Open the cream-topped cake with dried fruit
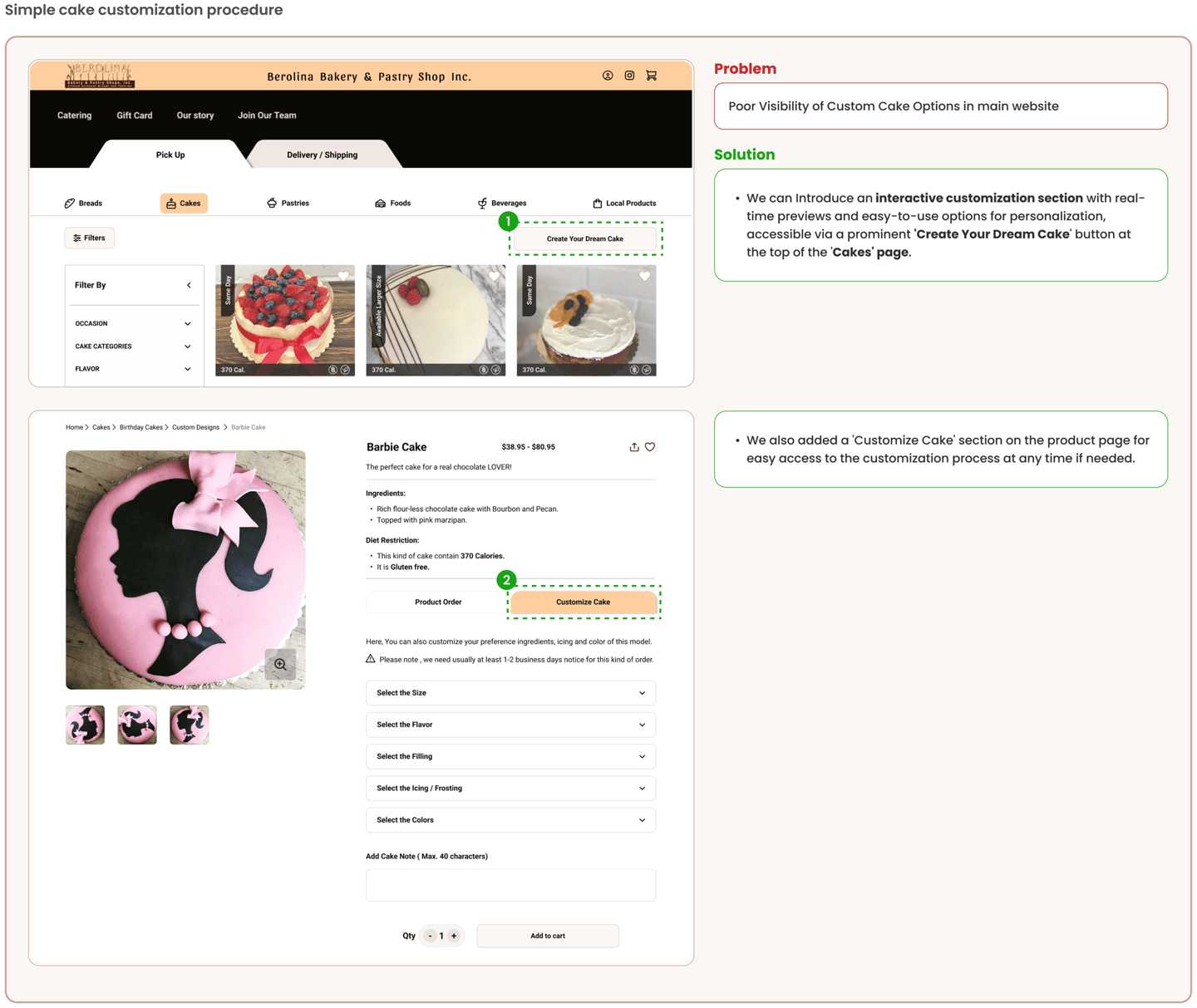The width and height of the screenshot is (1197, 1008). tap(587, 320)
